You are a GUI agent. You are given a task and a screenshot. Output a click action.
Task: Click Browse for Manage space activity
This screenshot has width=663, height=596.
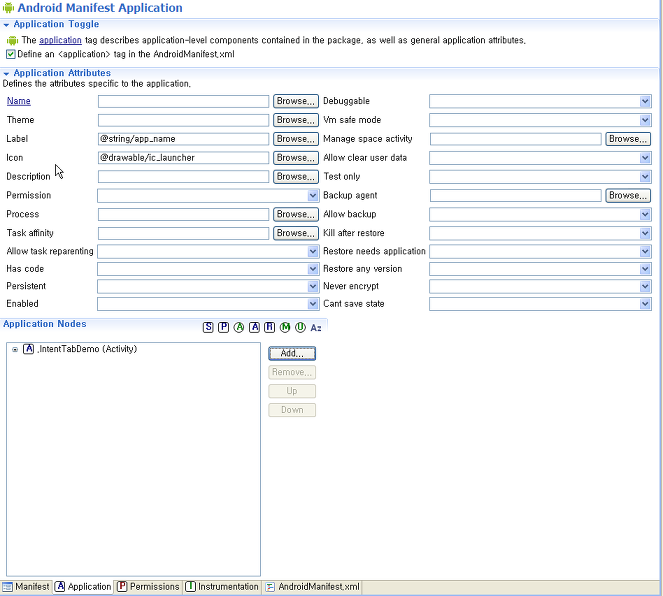[628, 139]
